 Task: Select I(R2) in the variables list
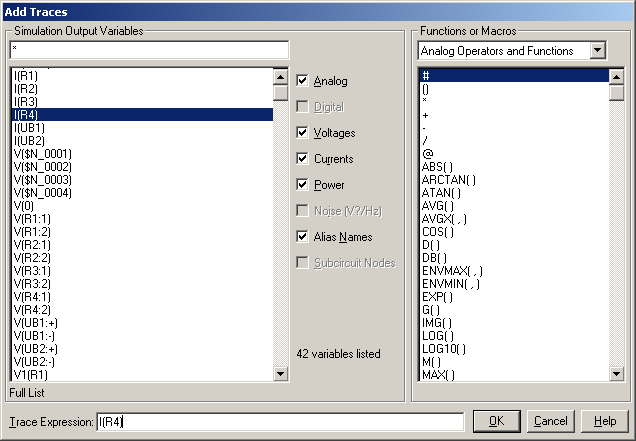143,89
